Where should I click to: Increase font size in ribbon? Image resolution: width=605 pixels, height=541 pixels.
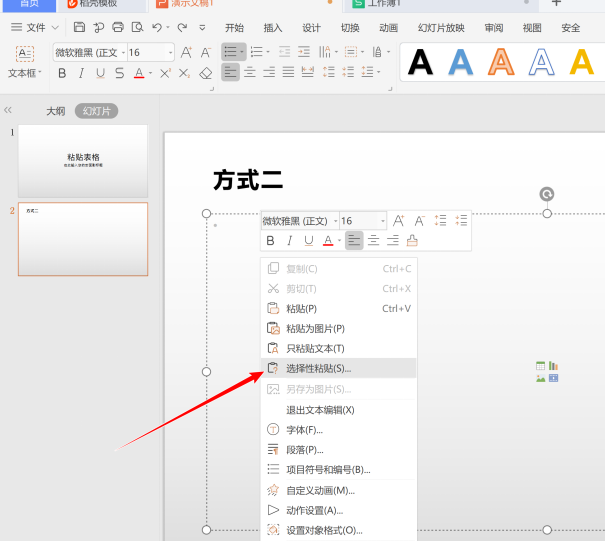(186, 52)
